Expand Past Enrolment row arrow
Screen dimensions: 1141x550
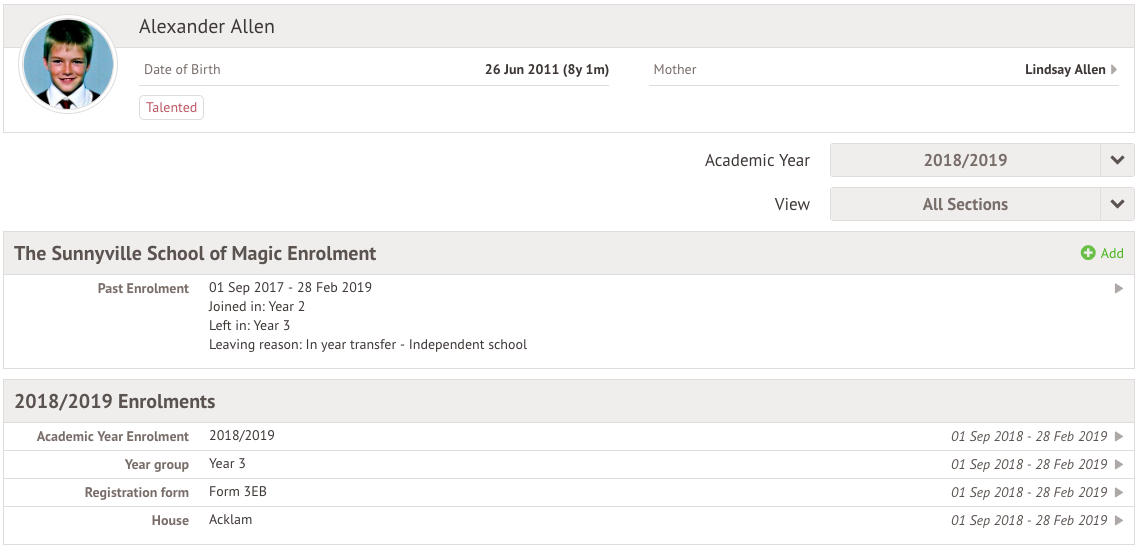point(1119,289)
